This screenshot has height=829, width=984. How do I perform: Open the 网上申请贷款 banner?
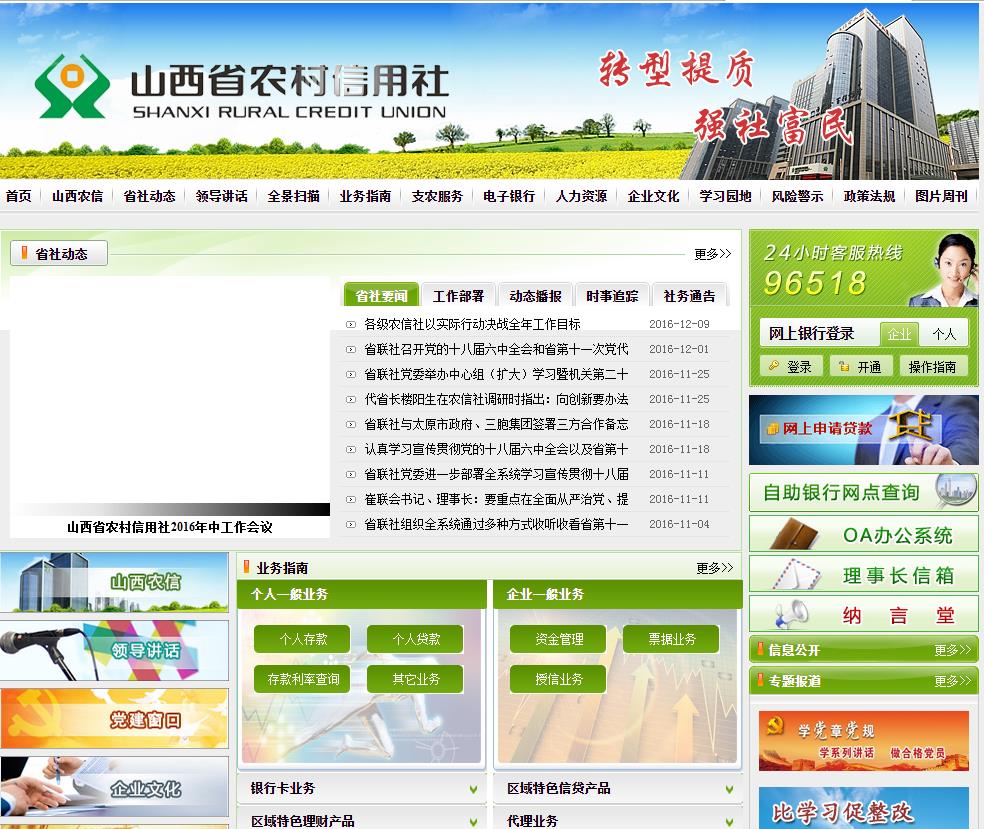coord(864,430)
